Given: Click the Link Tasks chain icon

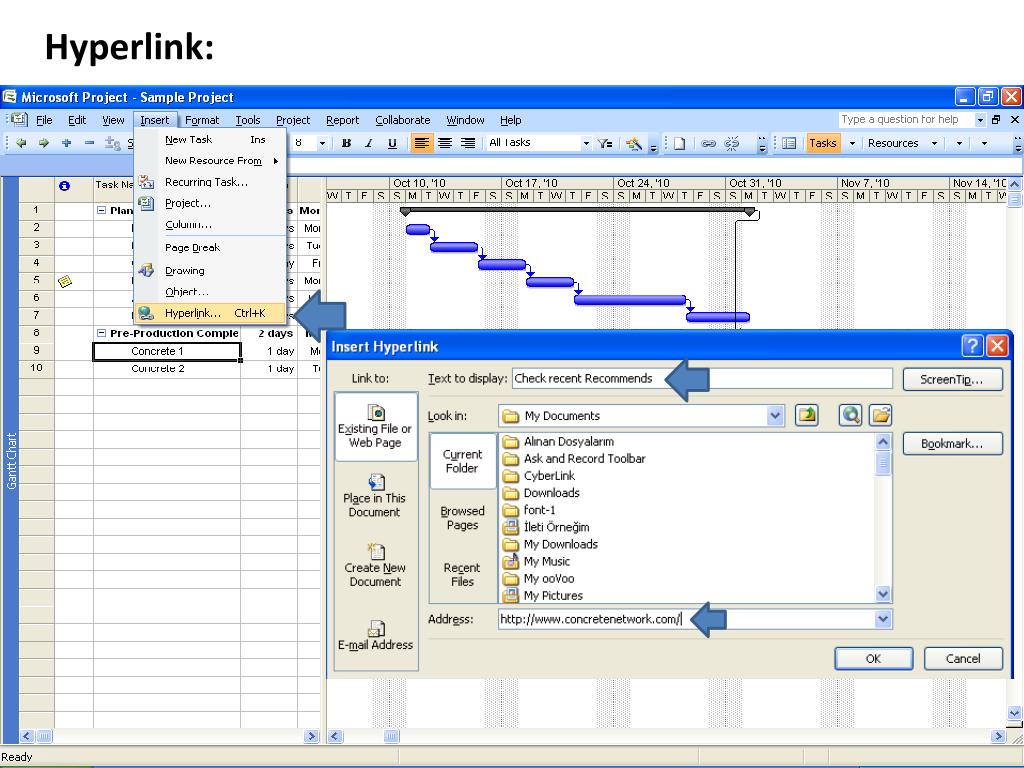Looking at the screenshot, I should [x=708, y=143].
